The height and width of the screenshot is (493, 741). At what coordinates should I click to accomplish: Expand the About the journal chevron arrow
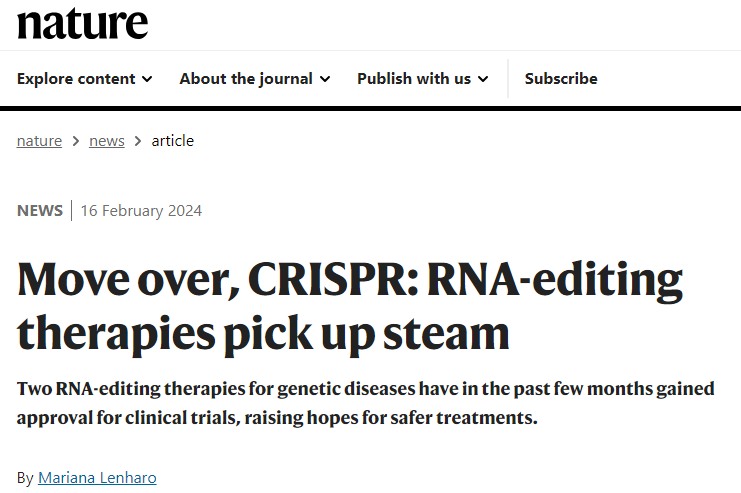click(x=324, y=79)
